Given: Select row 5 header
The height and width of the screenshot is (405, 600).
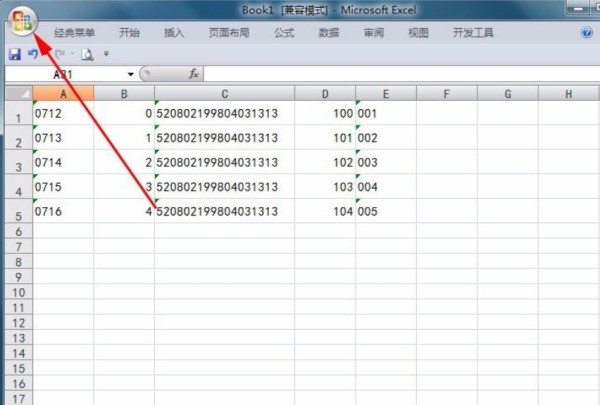Looking at the screenshot, I should click(x=19, y=211).
